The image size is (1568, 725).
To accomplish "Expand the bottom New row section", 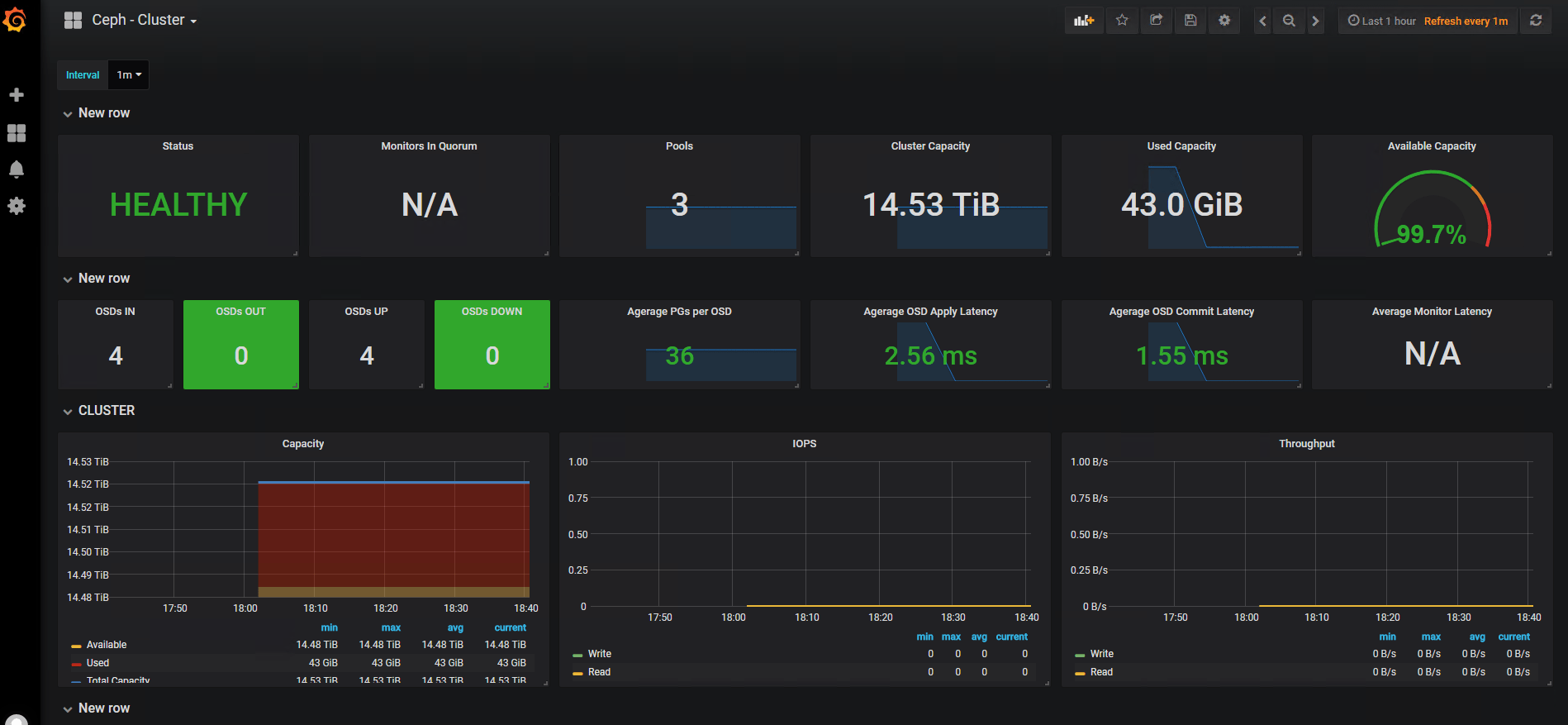I will pos(97,708).
